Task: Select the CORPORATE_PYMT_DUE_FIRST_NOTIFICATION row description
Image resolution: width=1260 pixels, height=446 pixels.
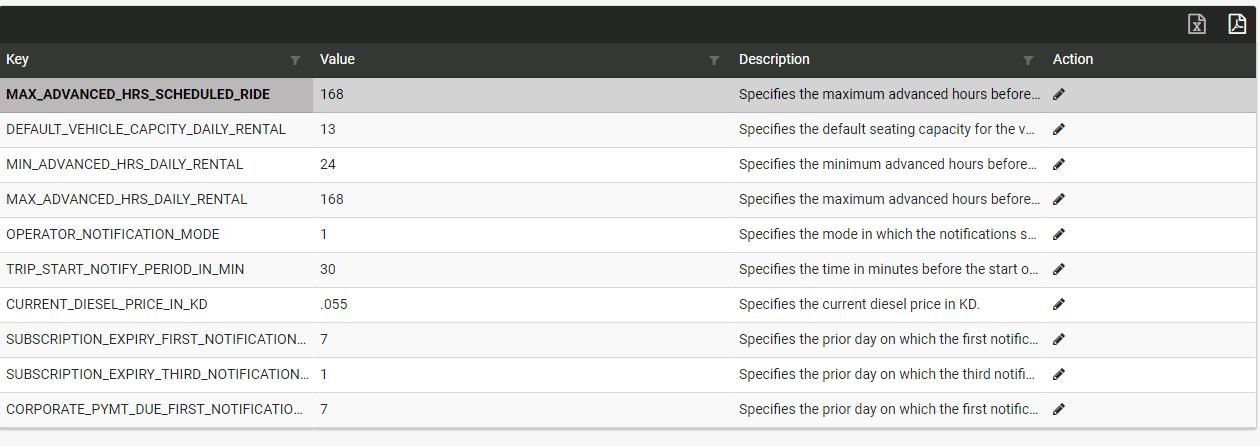Action: [888, 409]
